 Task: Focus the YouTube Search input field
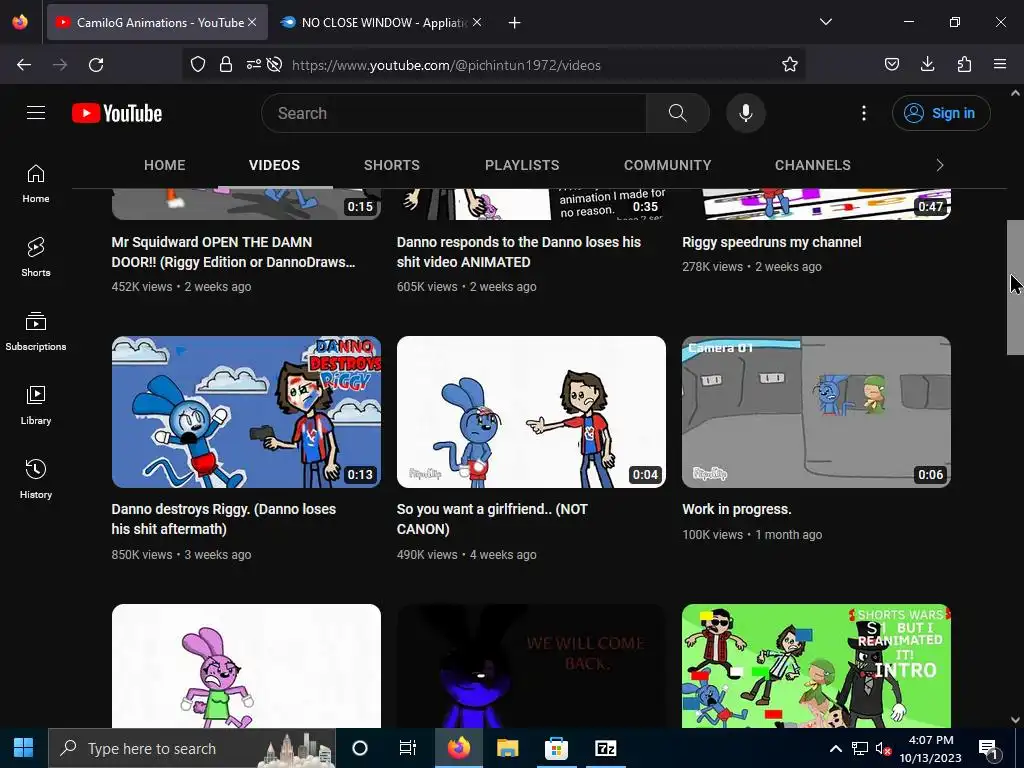tap(454, 113)
